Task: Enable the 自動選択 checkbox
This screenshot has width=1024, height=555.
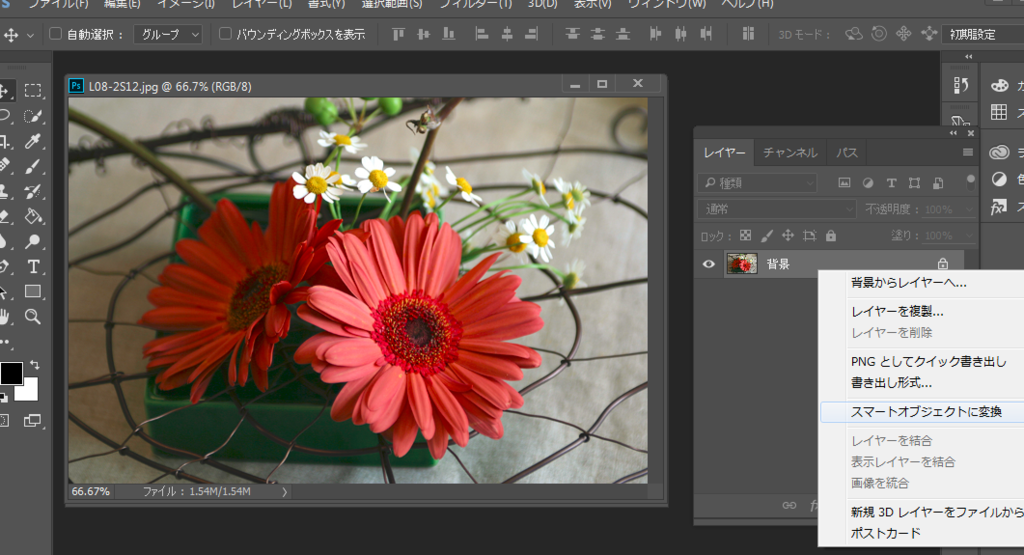Action: pyautogui.click(x=56, y=35)
